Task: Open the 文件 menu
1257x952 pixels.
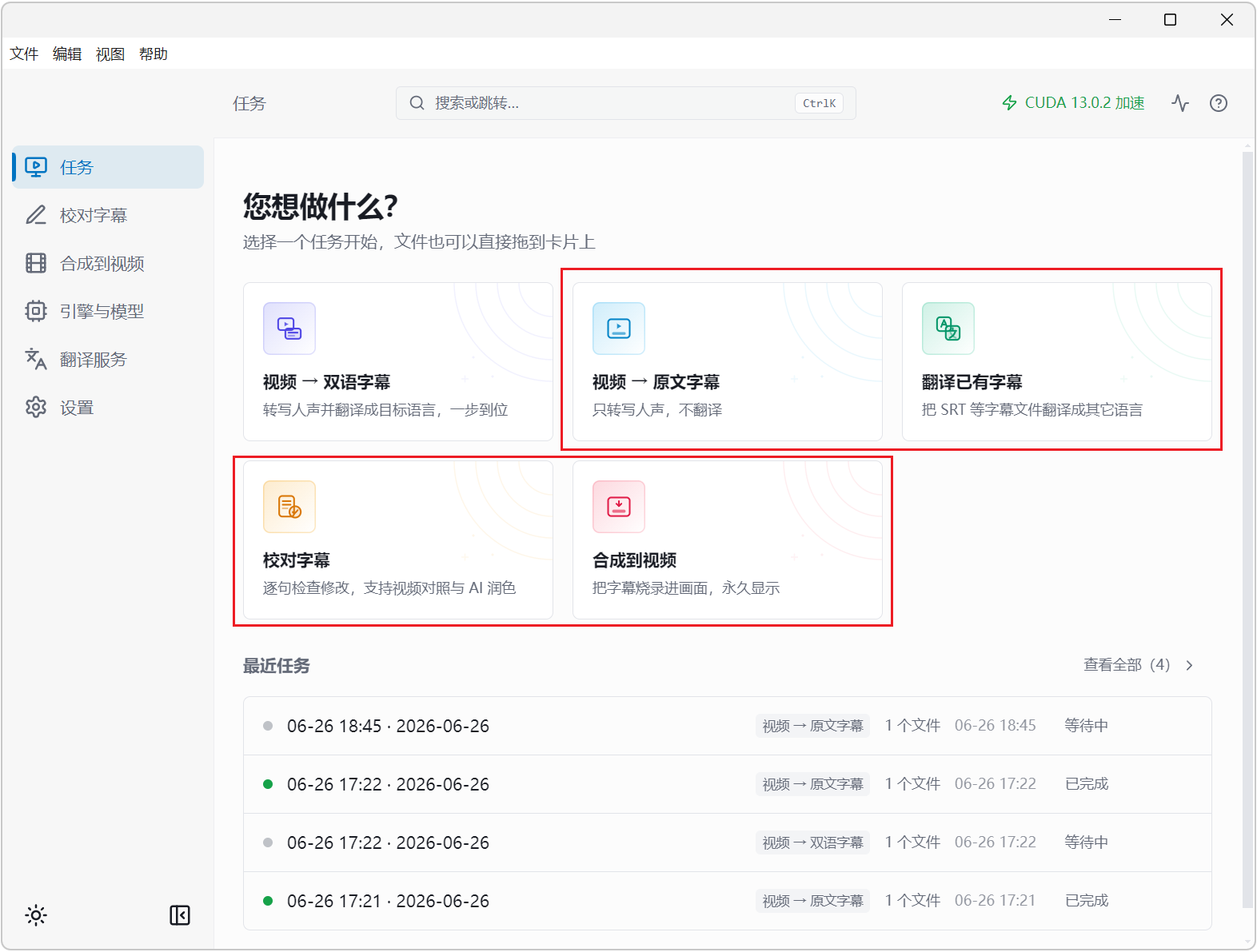Action: click(24, 54)
